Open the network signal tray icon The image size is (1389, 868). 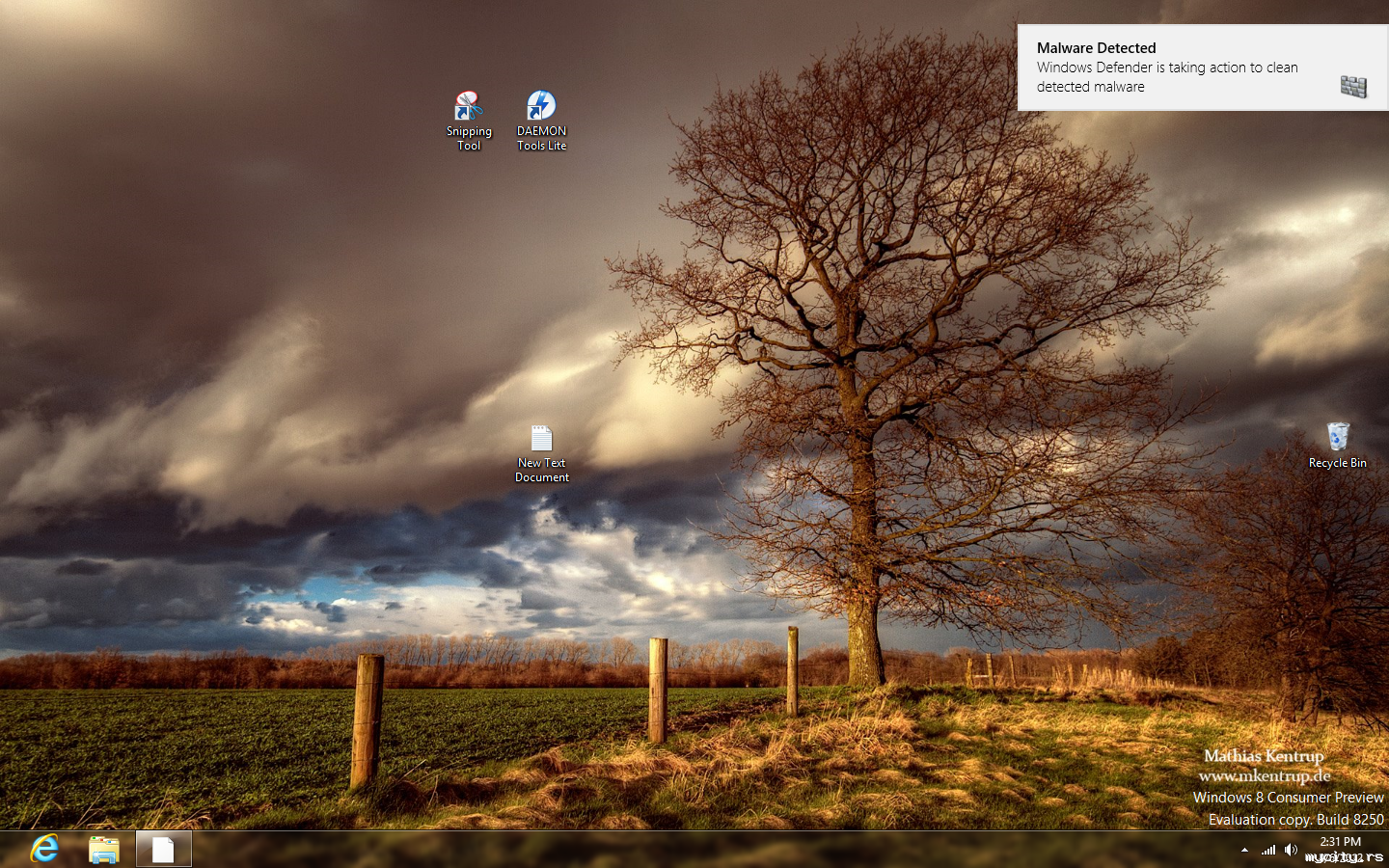[1268, 850]
